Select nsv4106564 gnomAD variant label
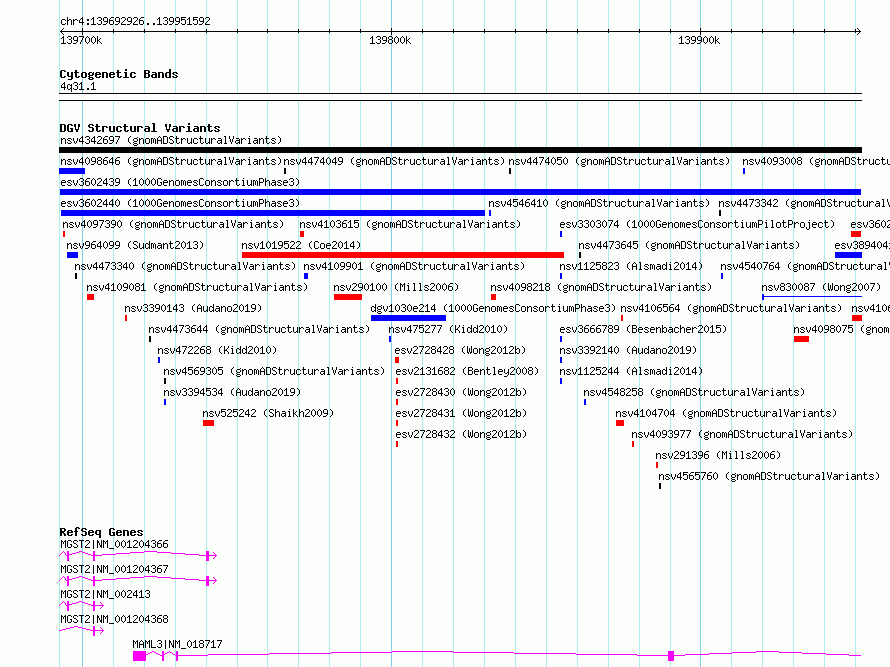 click(x=731, y=308)
